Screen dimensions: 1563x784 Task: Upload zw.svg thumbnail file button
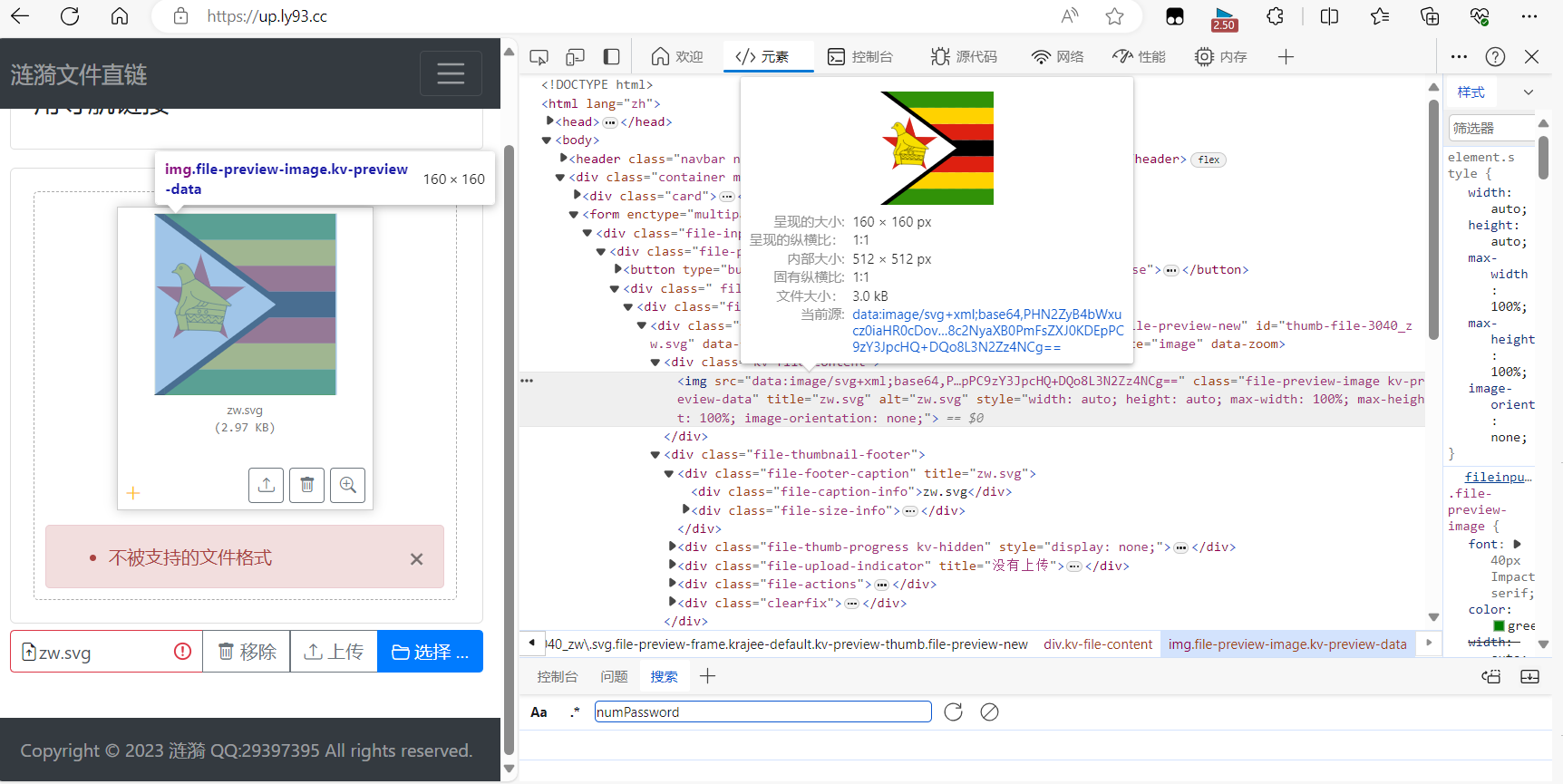point(266,485)
